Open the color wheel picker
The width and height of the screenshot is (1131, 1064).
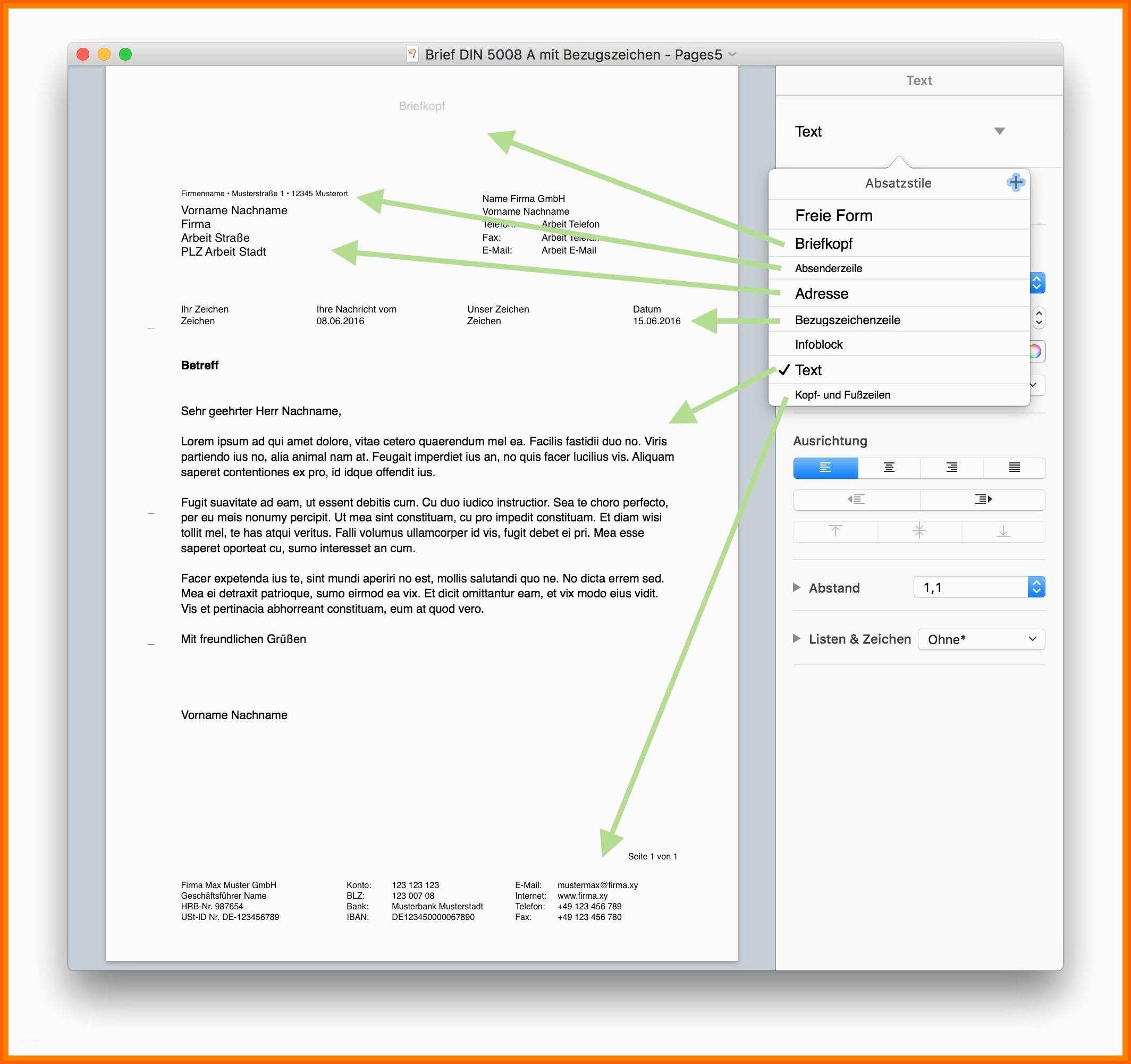point(1036,351)
